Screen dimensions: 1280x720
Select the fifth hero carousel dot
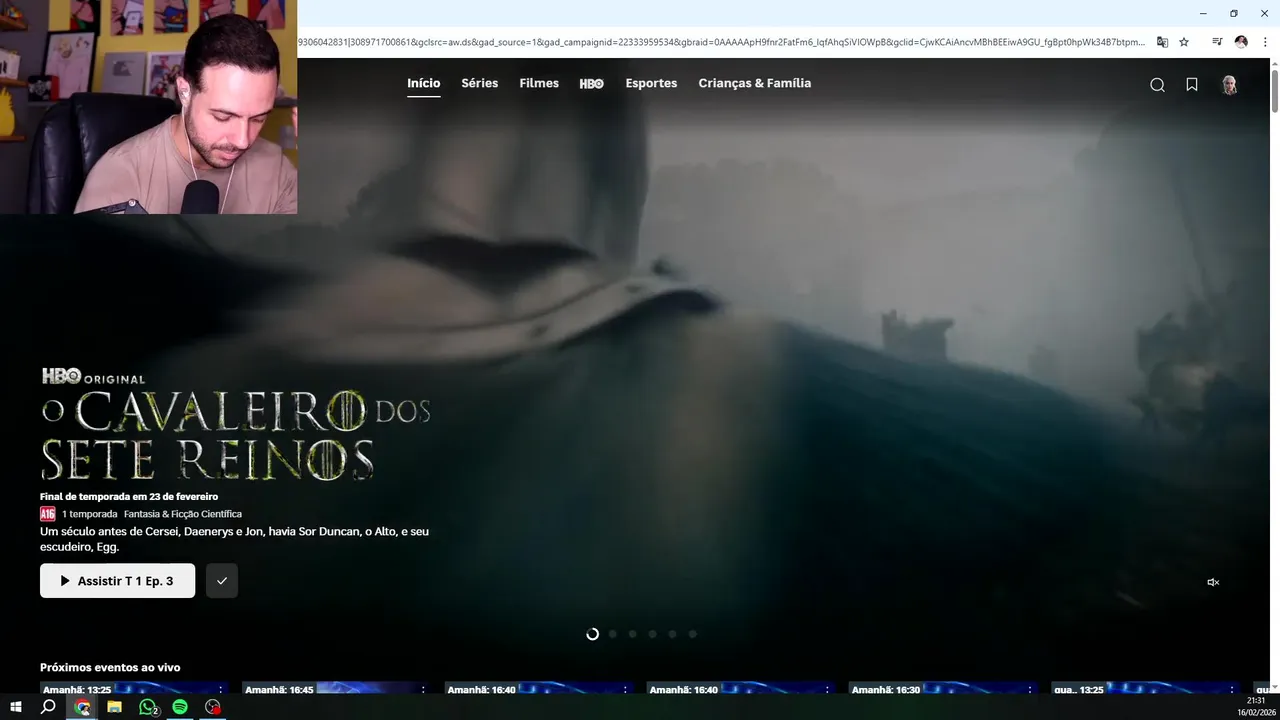click(x=672, y=634)
